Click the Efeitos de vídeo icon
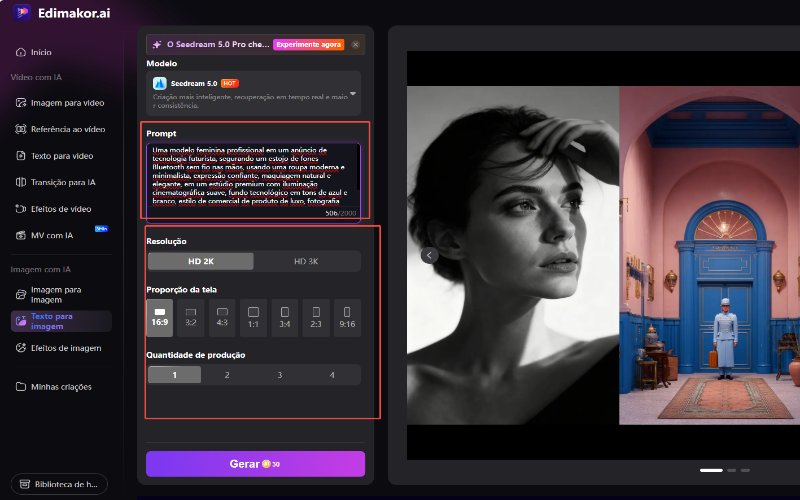This screenshot has height=500, width=800. pyautogui.click(x=20, y=209)
